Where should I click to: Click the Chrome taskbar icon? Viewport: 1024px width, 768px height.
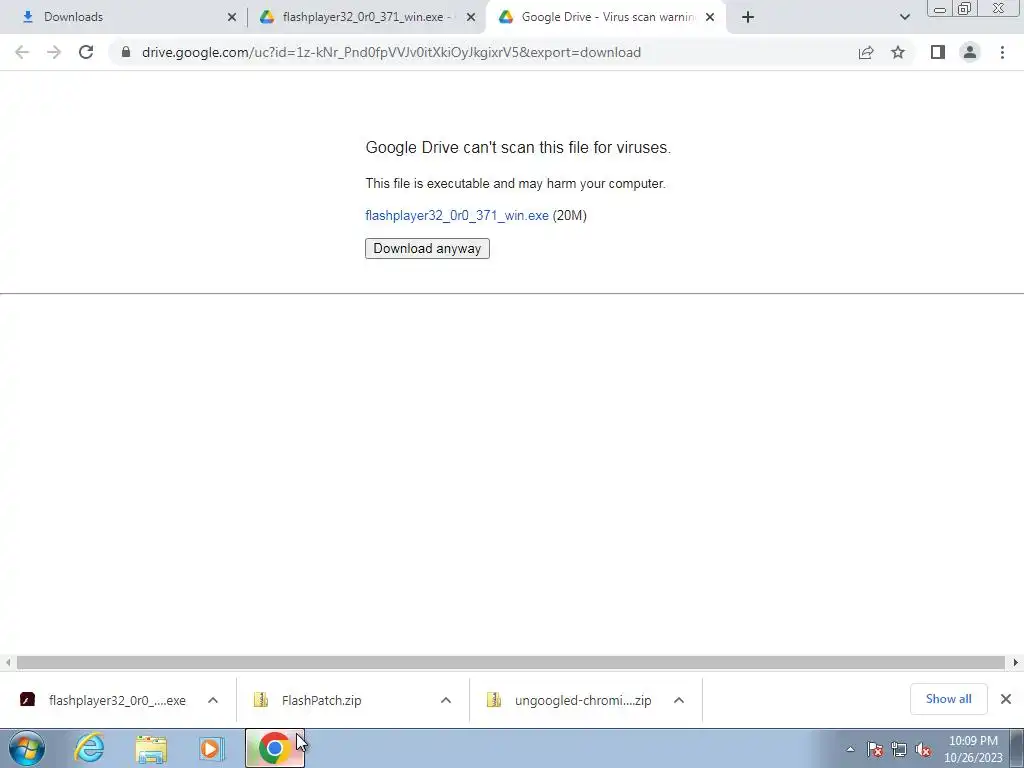[275, 748]
